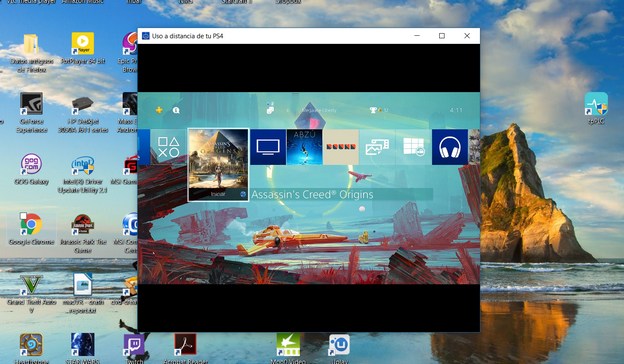
Task: Select the Uplay desktop shortcut
Action: tap(339, 348)
